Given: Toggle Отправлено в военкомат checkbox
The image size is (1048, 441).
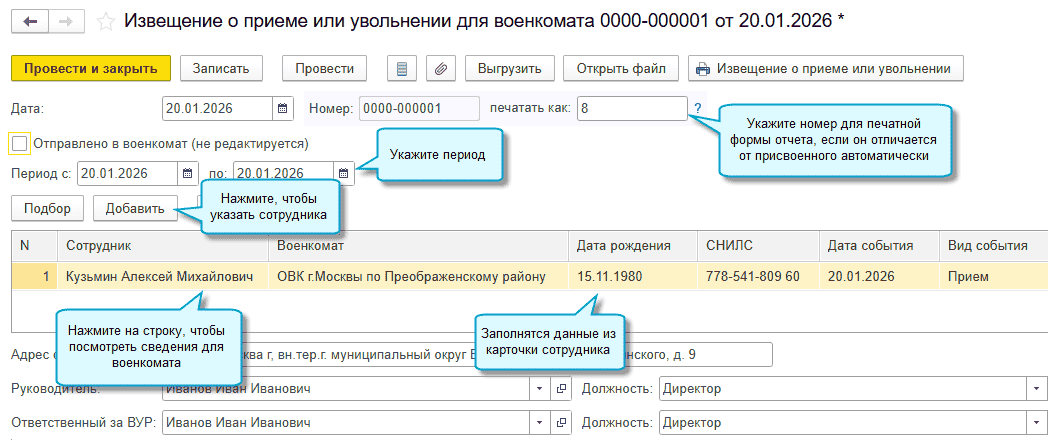Looking at the screenshot, I should point(19,144).
